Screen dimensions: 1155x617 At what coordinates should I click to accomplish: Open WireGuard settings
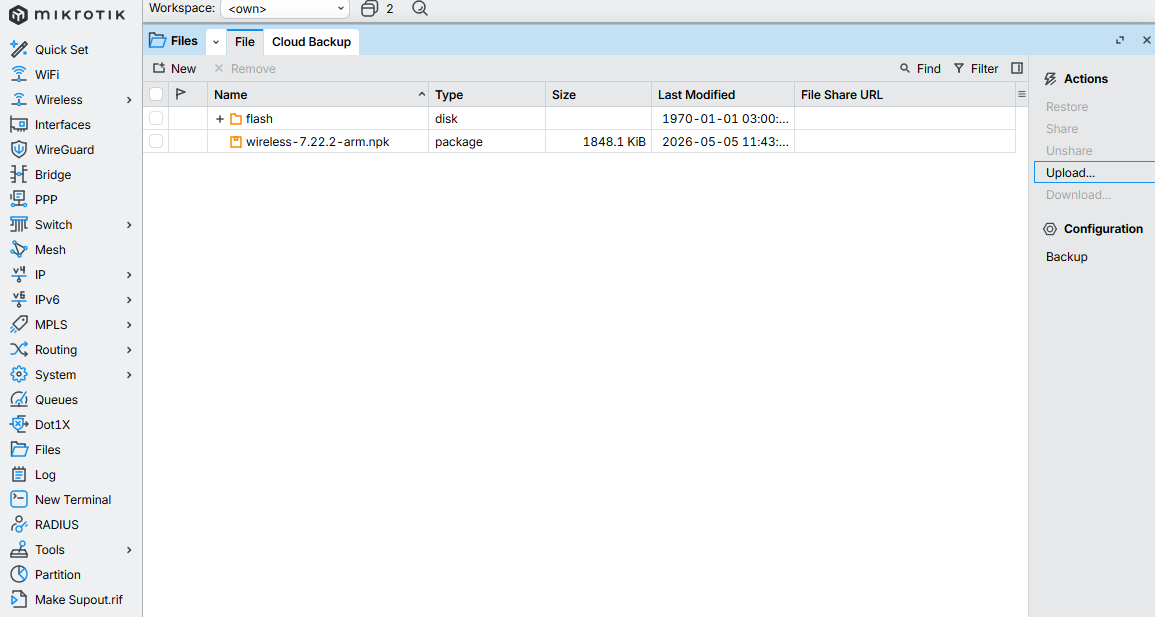click(x=52, y=149)
